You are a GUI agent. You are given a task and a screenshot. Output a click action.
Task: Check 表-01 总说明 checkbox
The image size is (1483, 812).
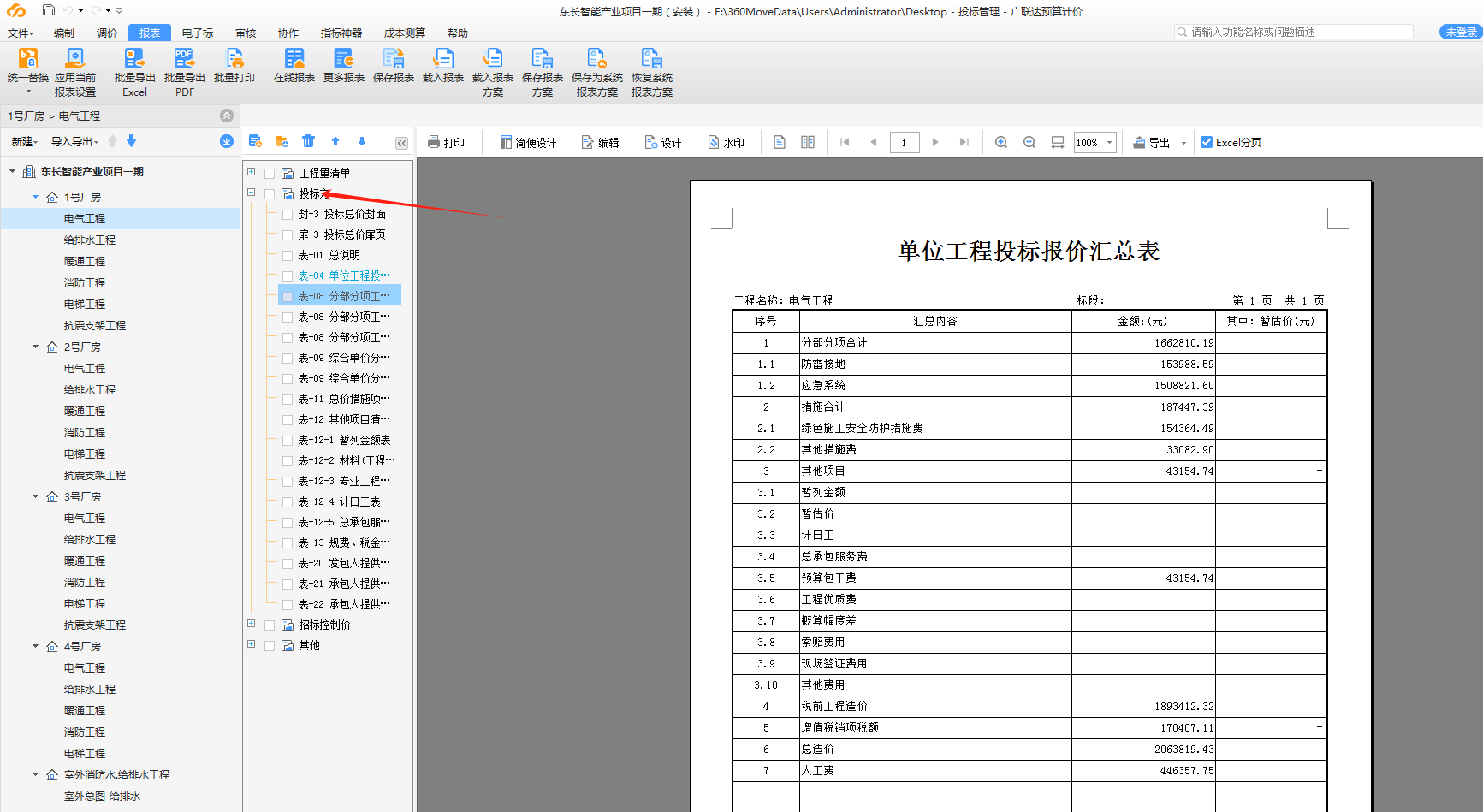tap(288, 255)
